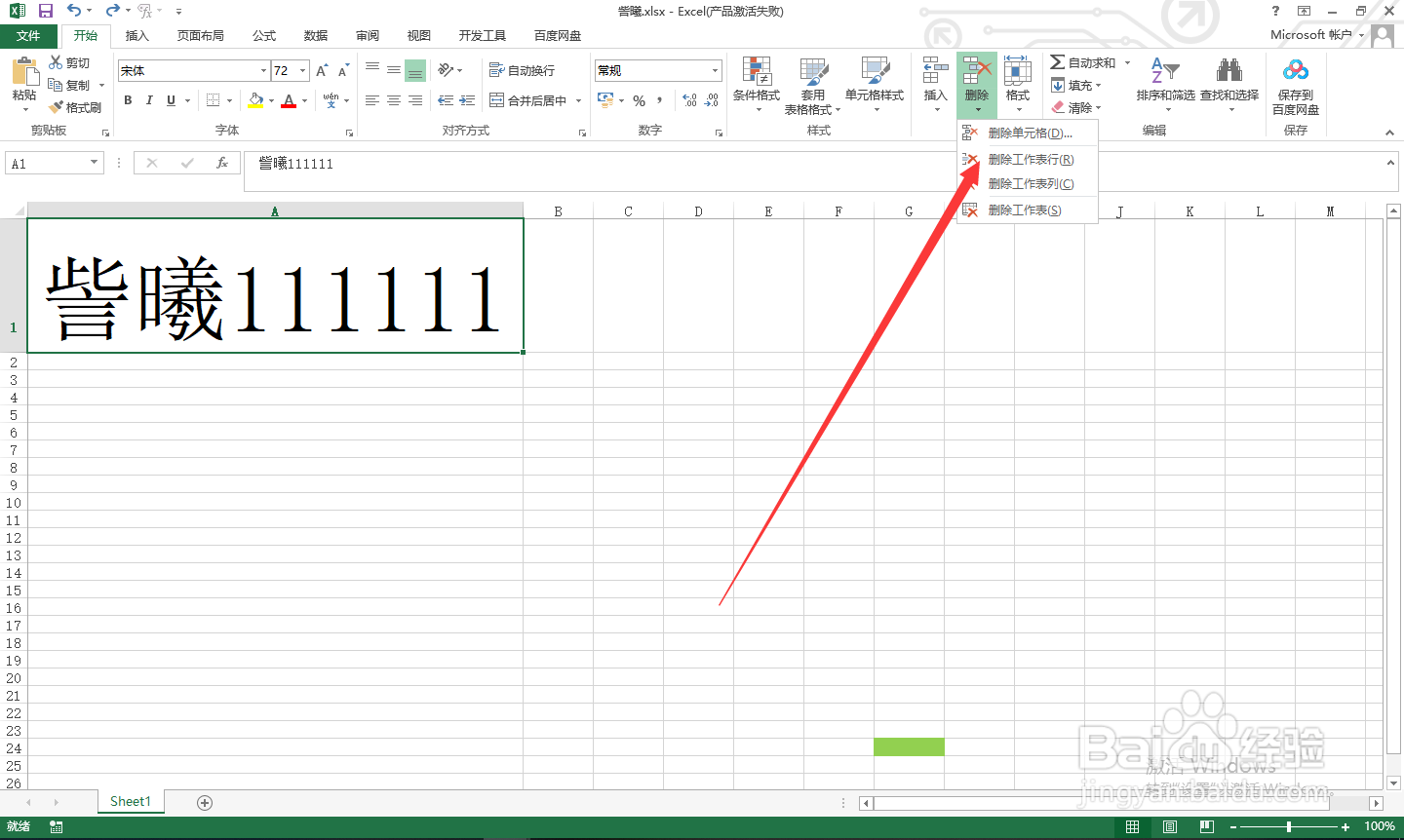
Task: Click the Increase Decimal icon
Action: [x=689, y=100]
